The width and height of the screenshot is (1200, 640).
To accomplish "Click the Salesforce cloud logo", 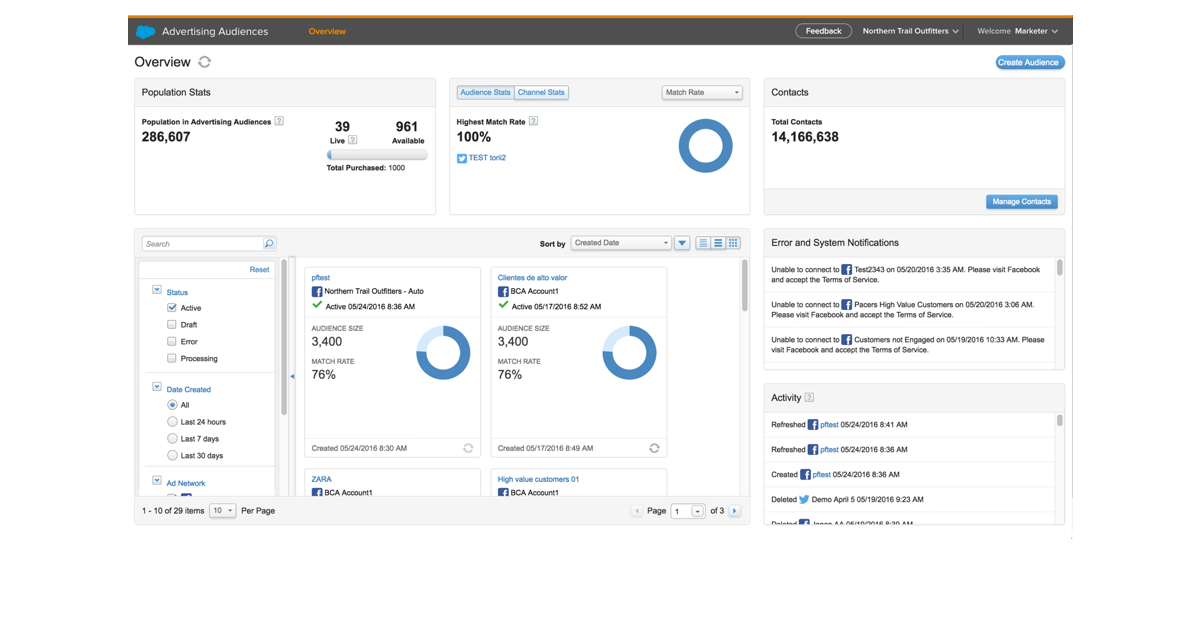I will tap(146, 31).
